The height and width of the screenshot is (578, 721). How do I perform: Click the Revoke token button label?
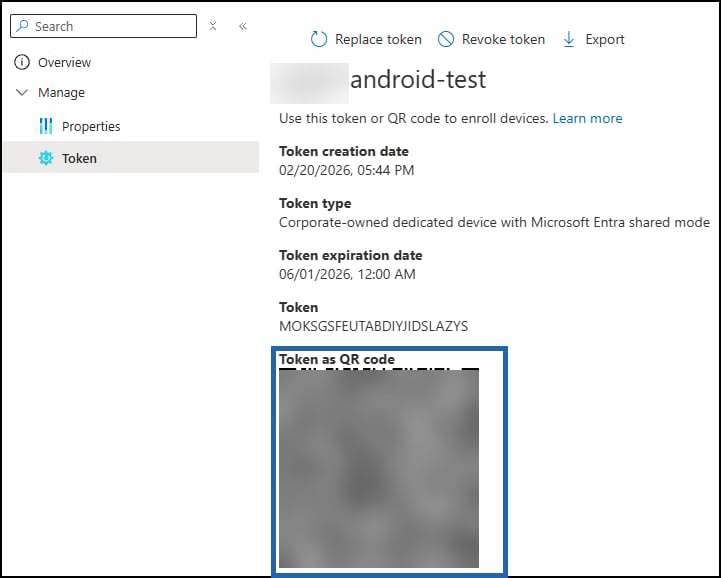coord(503,40)
